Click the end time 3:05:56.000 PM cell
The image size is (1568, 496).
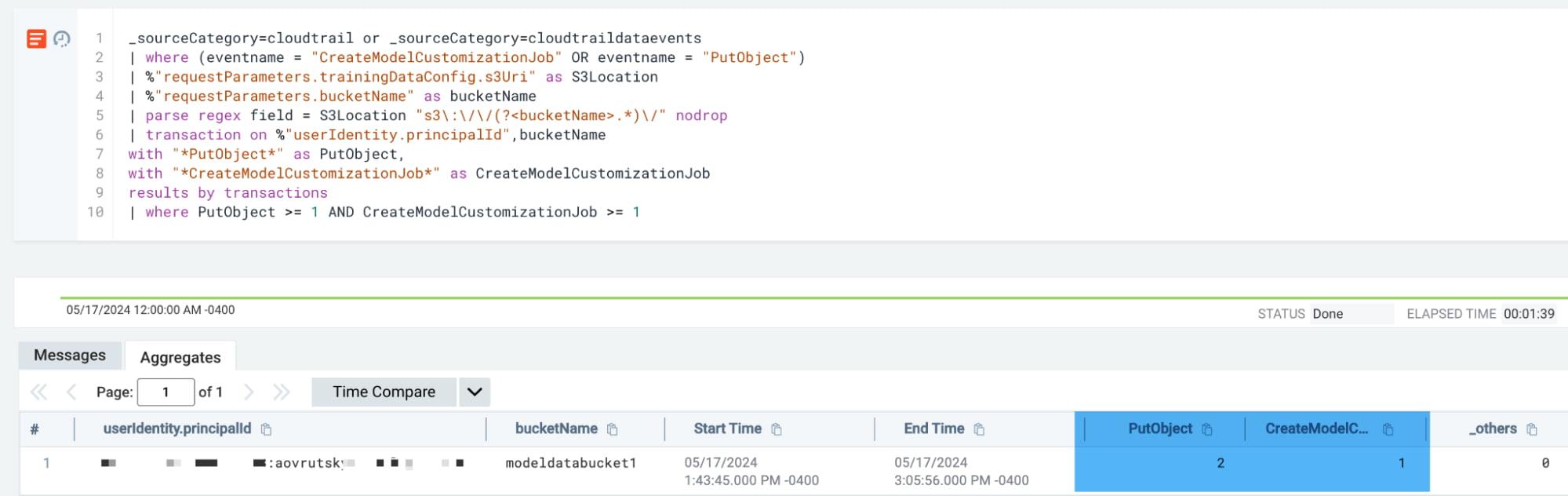[x=962, y=471]
